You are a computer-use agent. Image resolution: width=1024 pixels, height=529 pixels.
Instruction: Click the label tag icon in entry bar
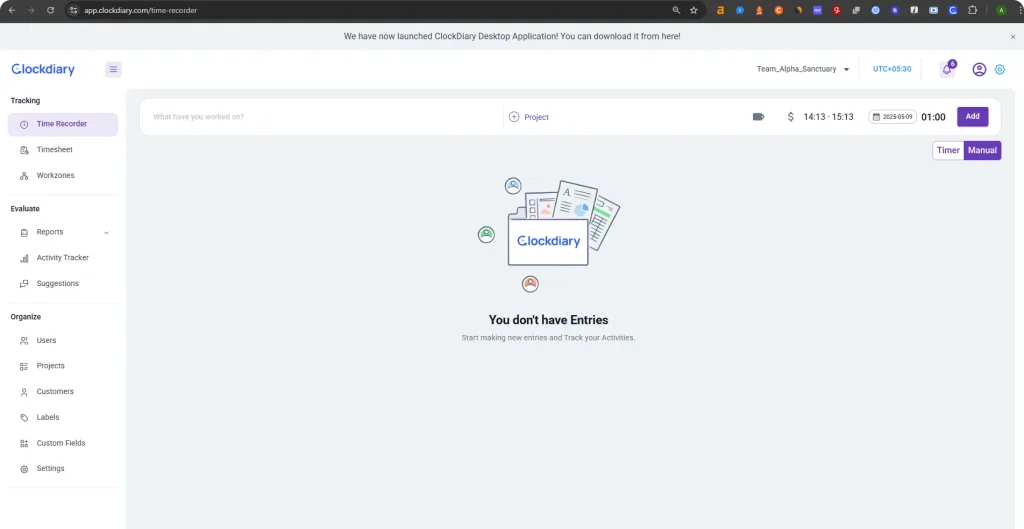pyautogui.click(x=758, y=117)
